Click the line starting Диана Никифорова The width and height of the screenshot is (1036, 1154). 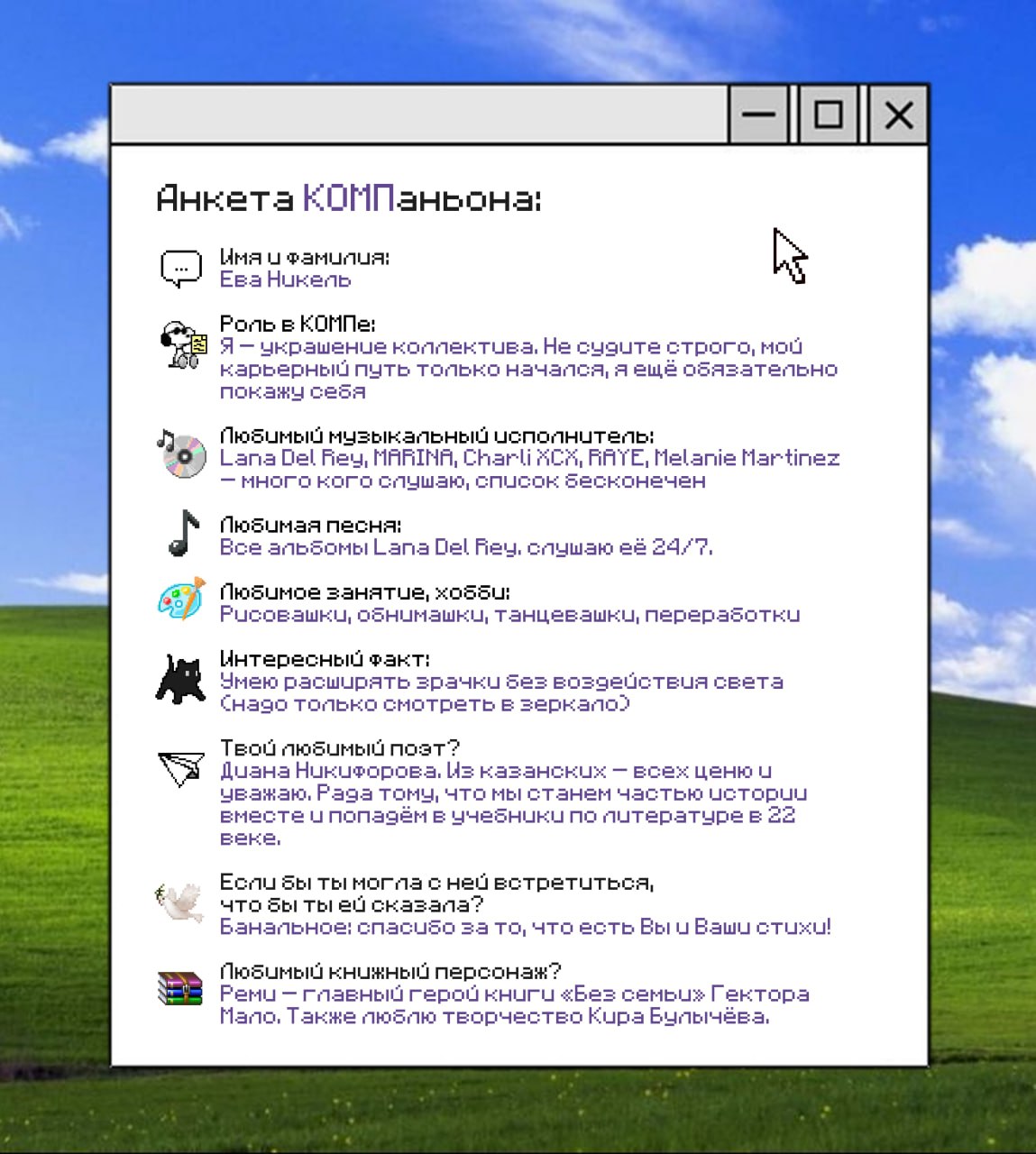496,771
